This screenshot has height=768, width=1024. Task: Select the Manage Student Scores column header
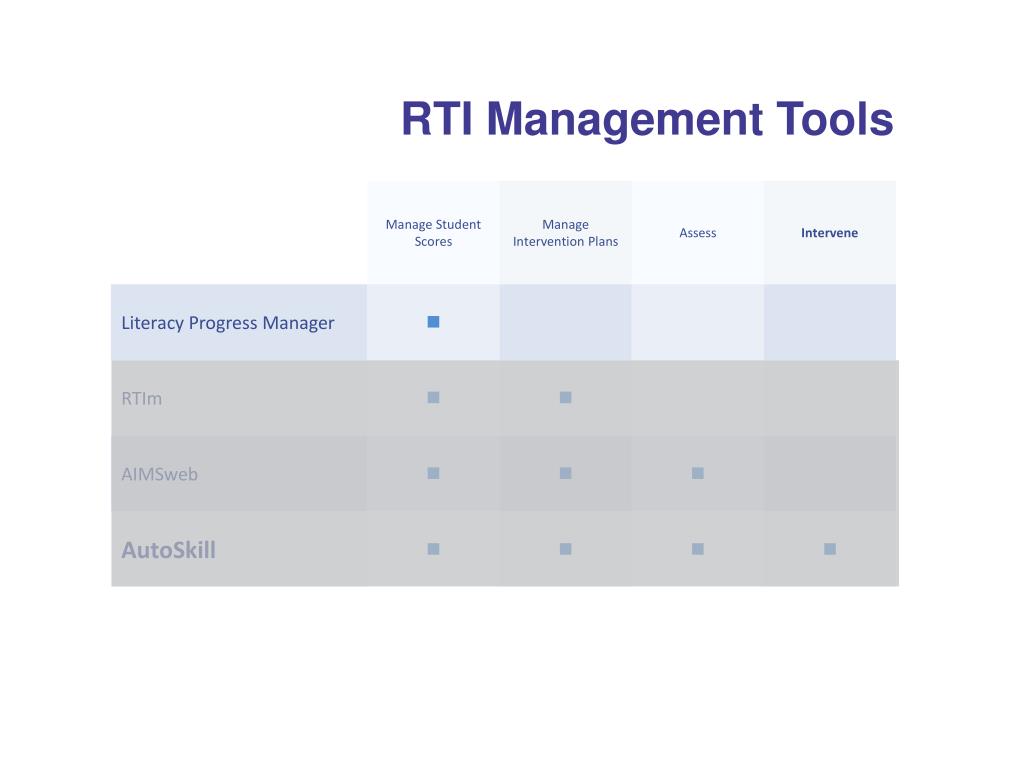tap(433, 232)
